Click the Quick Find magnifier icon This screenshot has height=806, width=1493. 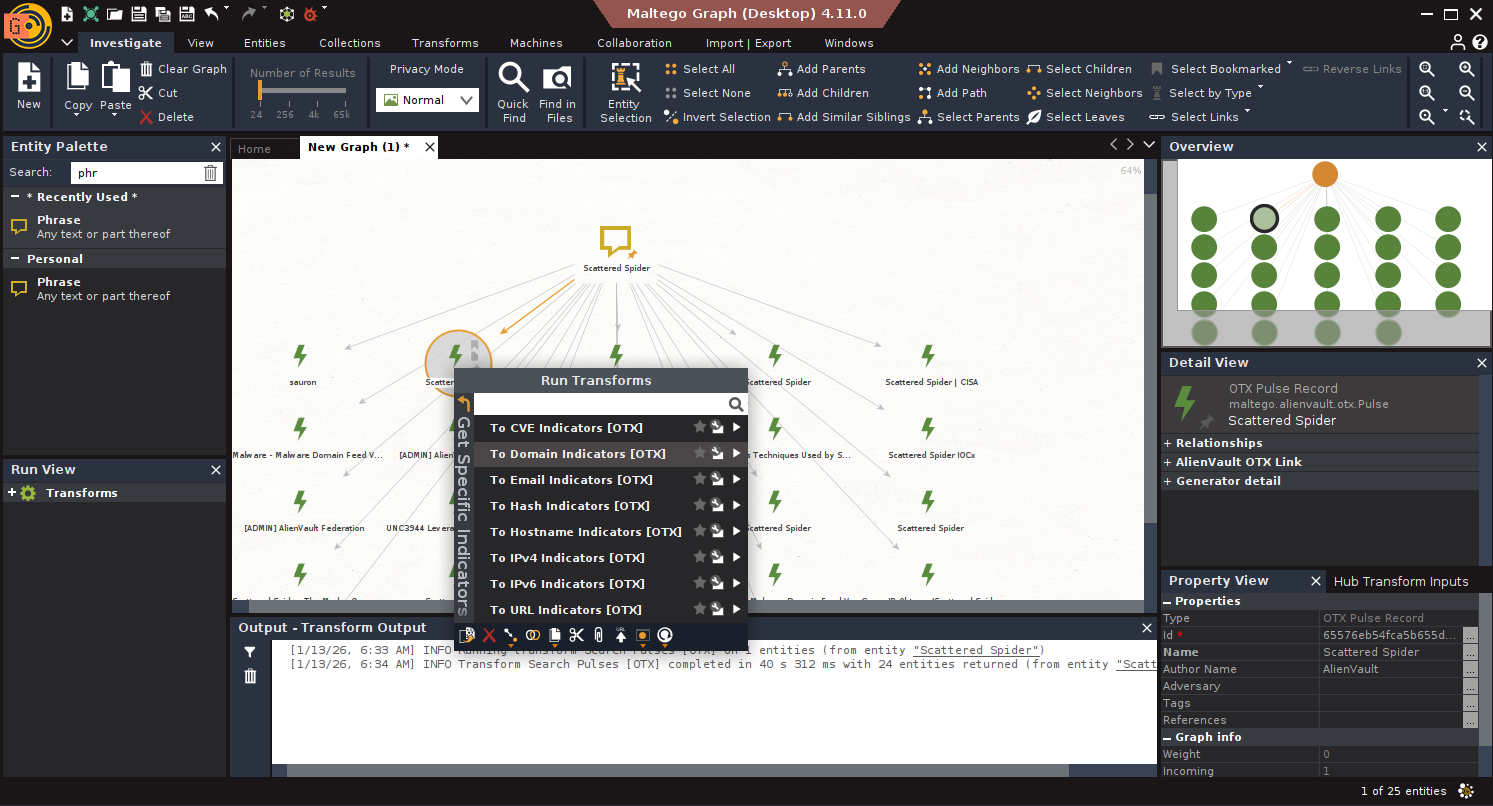[513, 79]
